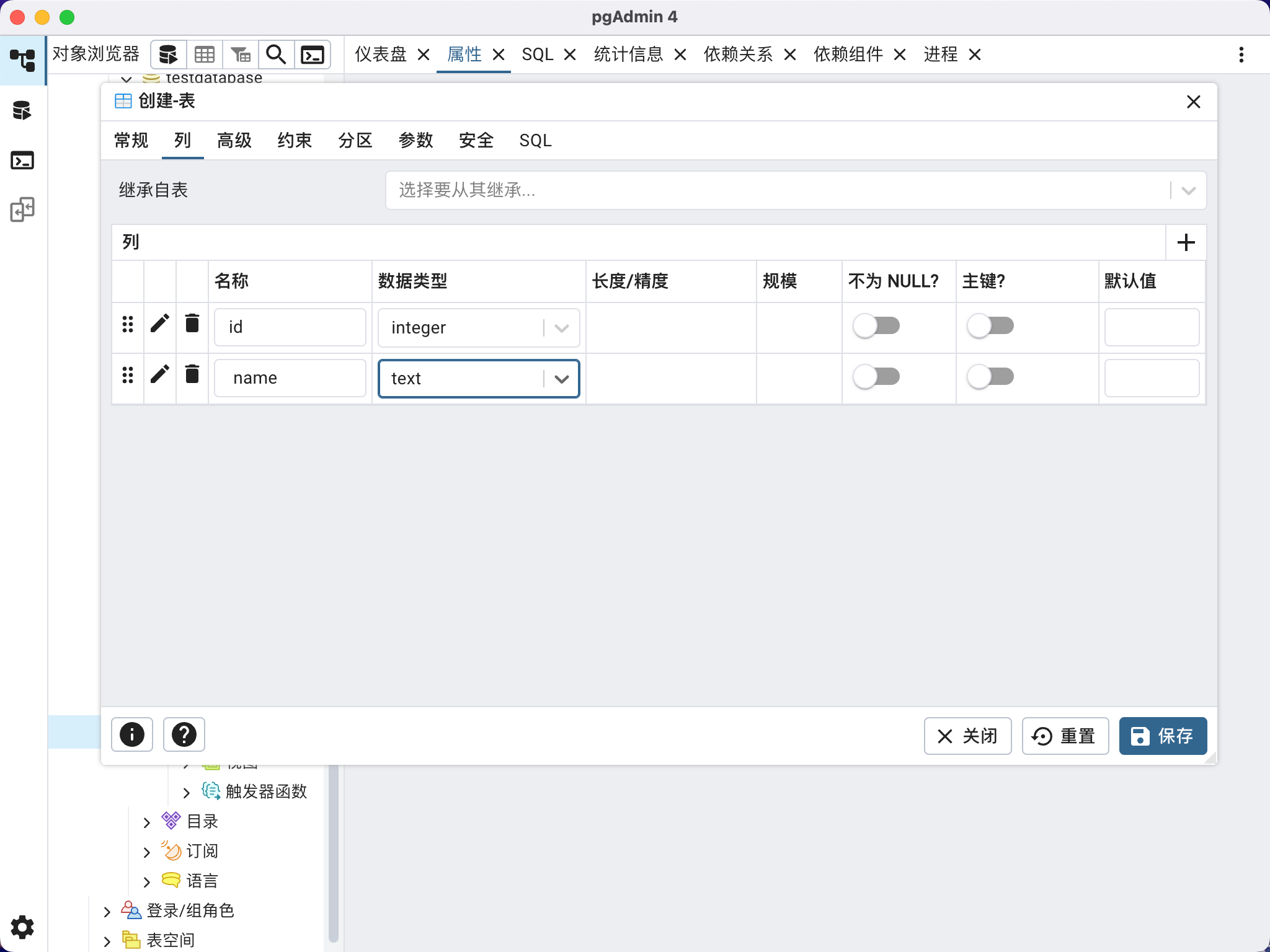Click the settings gear icon at bottom left
Image resolution: width=1270 pixels, height=952 pixels.
[x=22, y=927]
